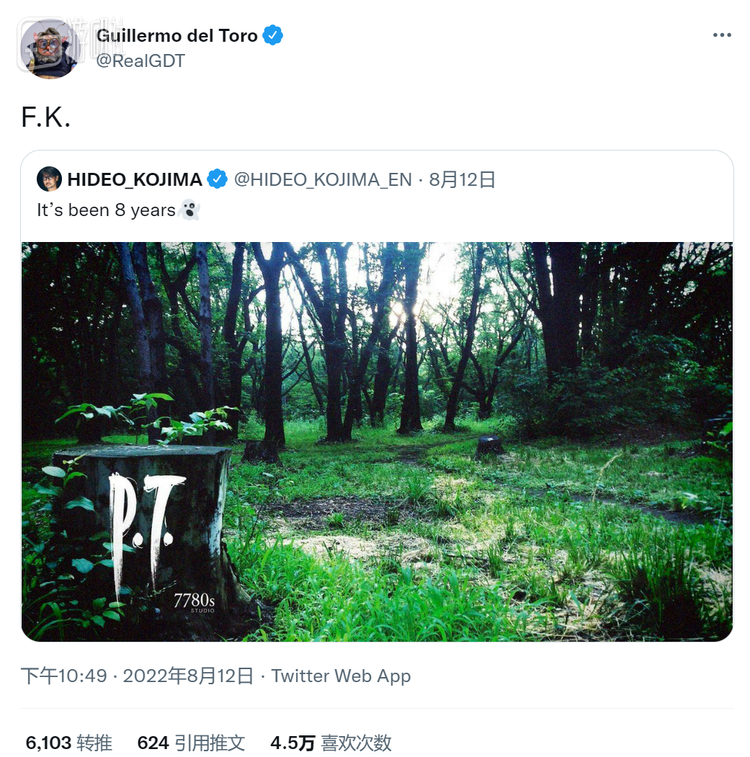Click the verified badge beside Guillermo del Toro
Image resolution: width=750 pixels, height=757 pixels.
point(273,36)
